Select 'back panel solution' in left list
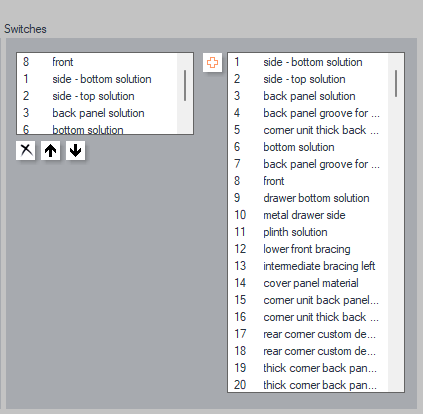The width and height of the screenshot is (423, 414). tap(97, 113)
